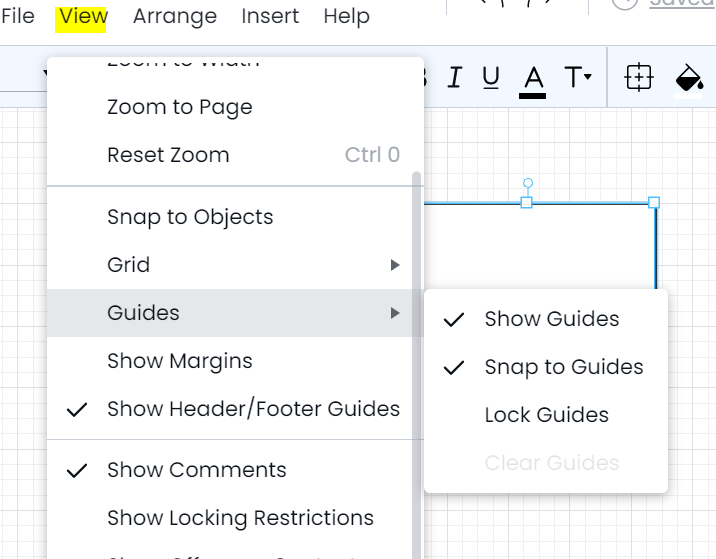Screen dimensions: 716x559
Task: Toggle italic text formatting
Action: pos(454,77)
